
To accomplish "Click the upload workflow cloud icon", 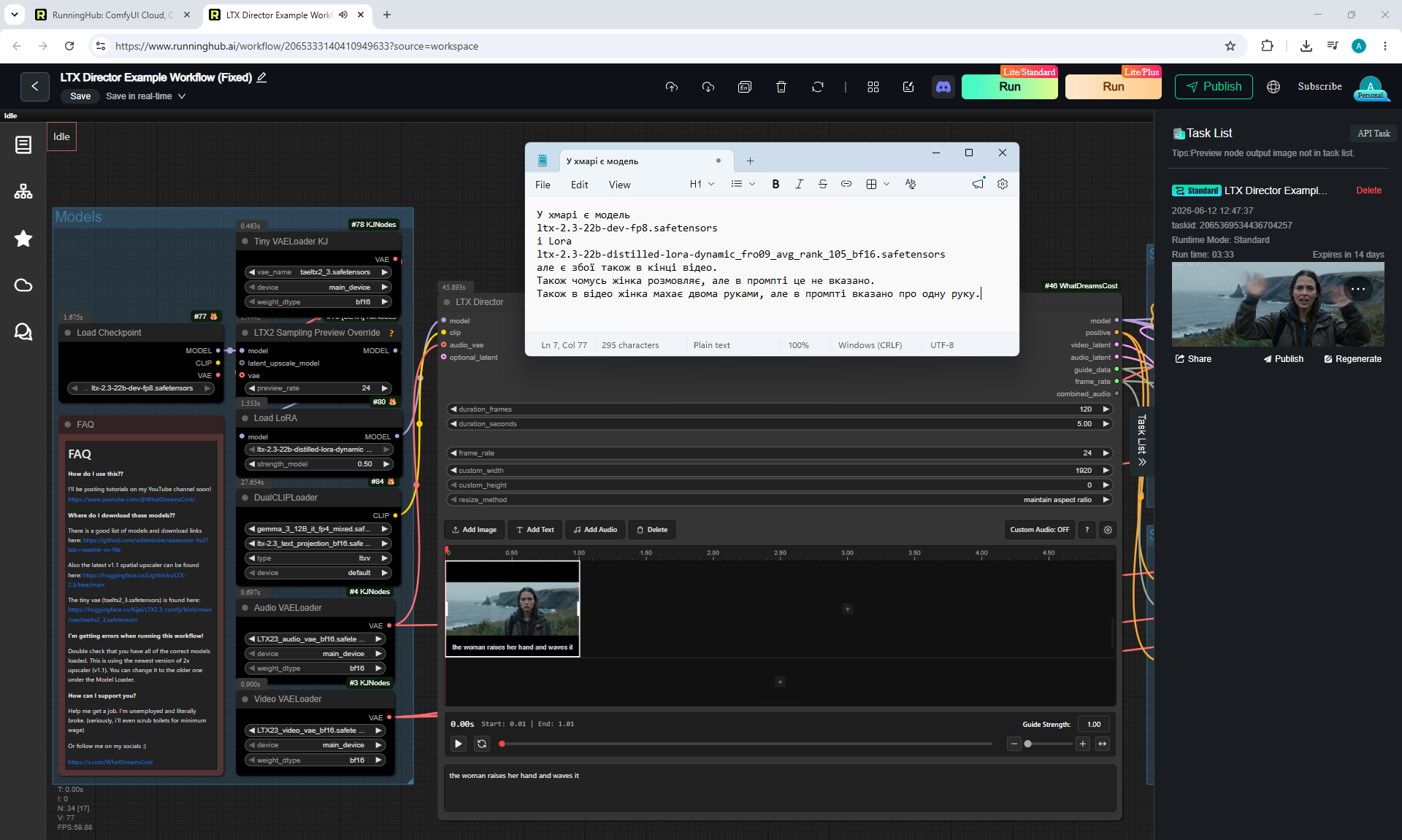I will coord(672,87).
